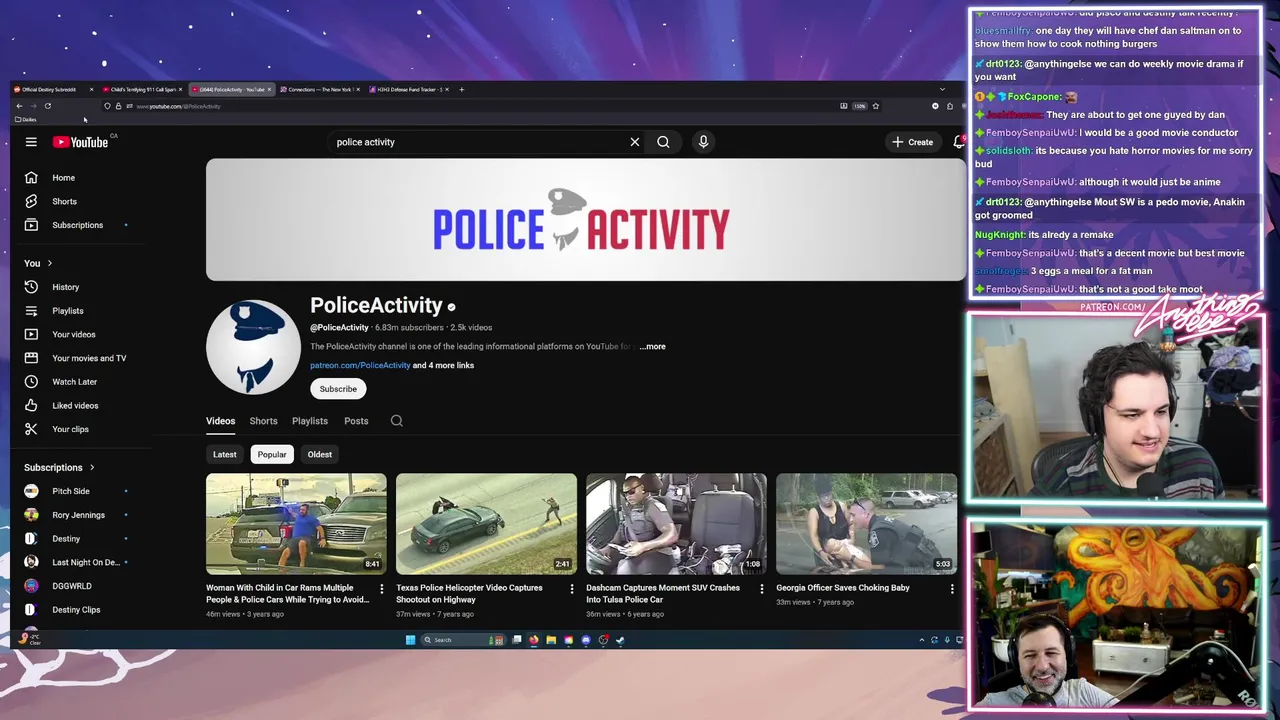Open options menu for Georgia Officer video
Screen dimensions: 1280x720
952,589
